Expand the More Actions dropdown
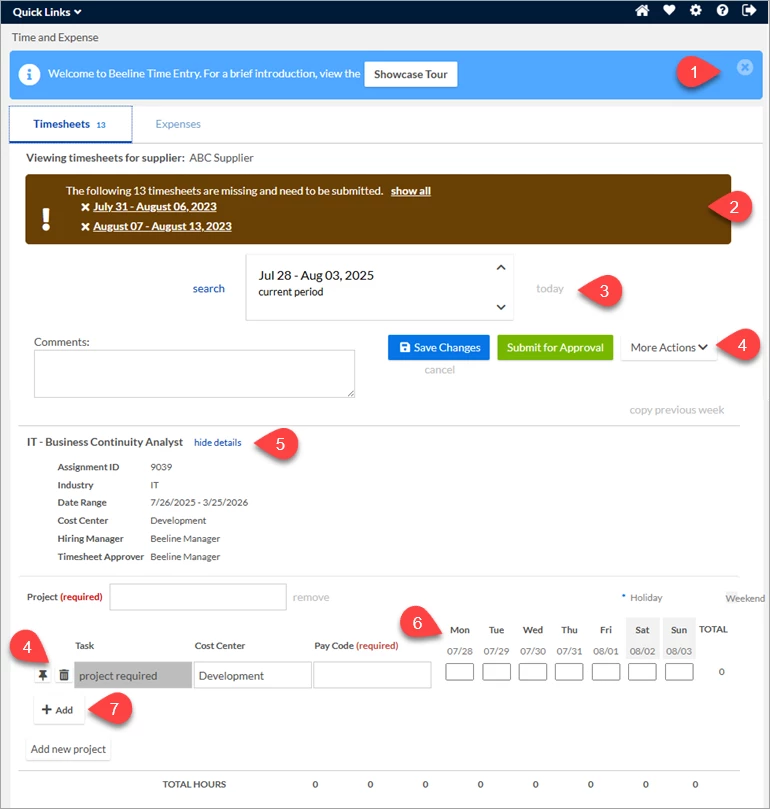Screen dimensions: 770x809 pos(669,347)
